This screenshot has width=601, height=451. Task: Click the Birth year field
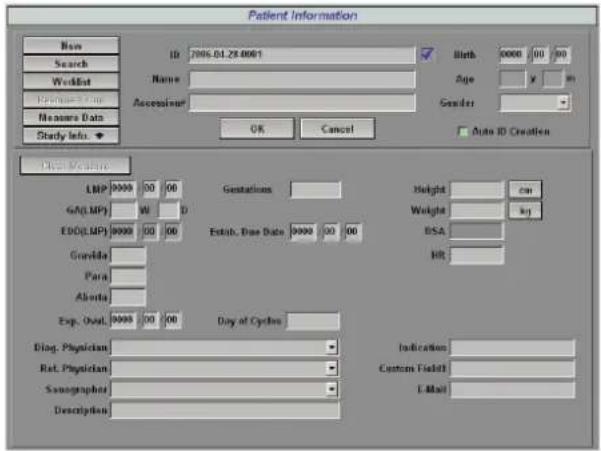point(512,54)
